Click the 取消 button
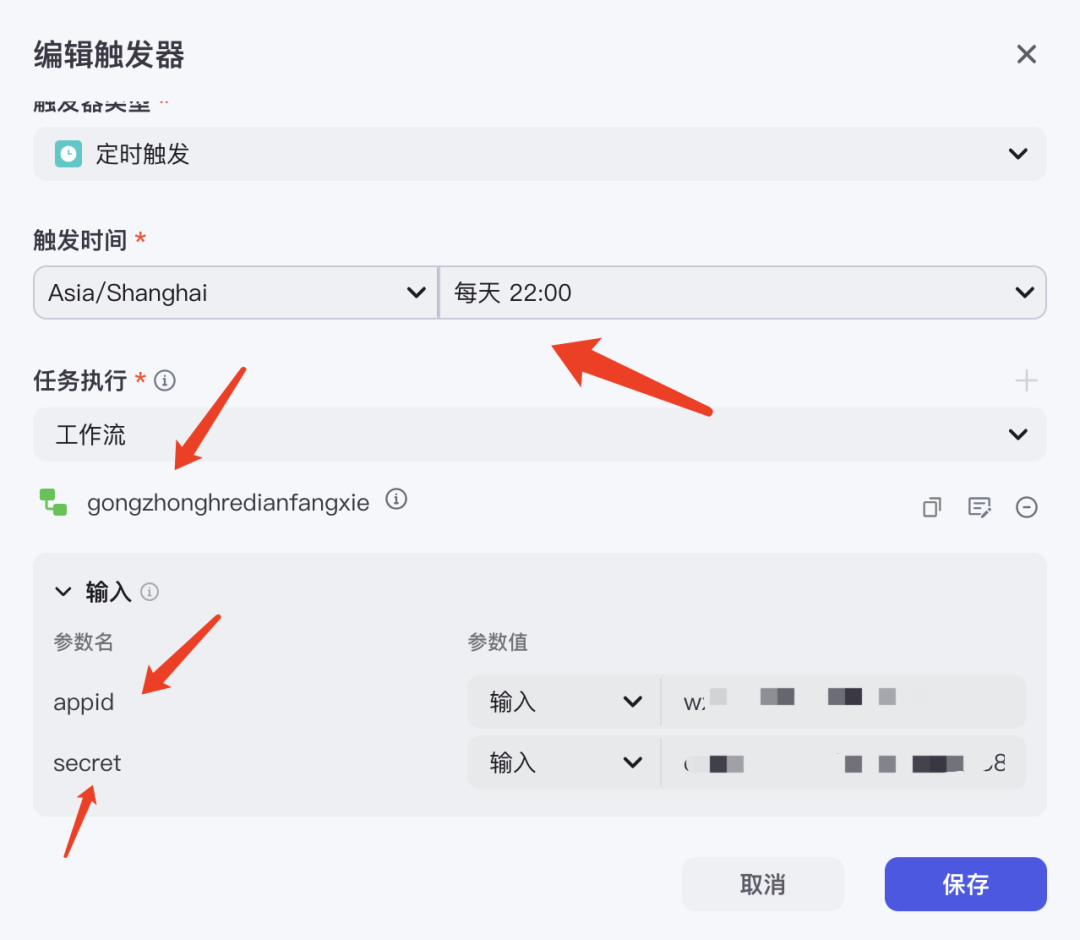Image resolution: width=1080 pixels, height=940 pixels. [762, 884]
